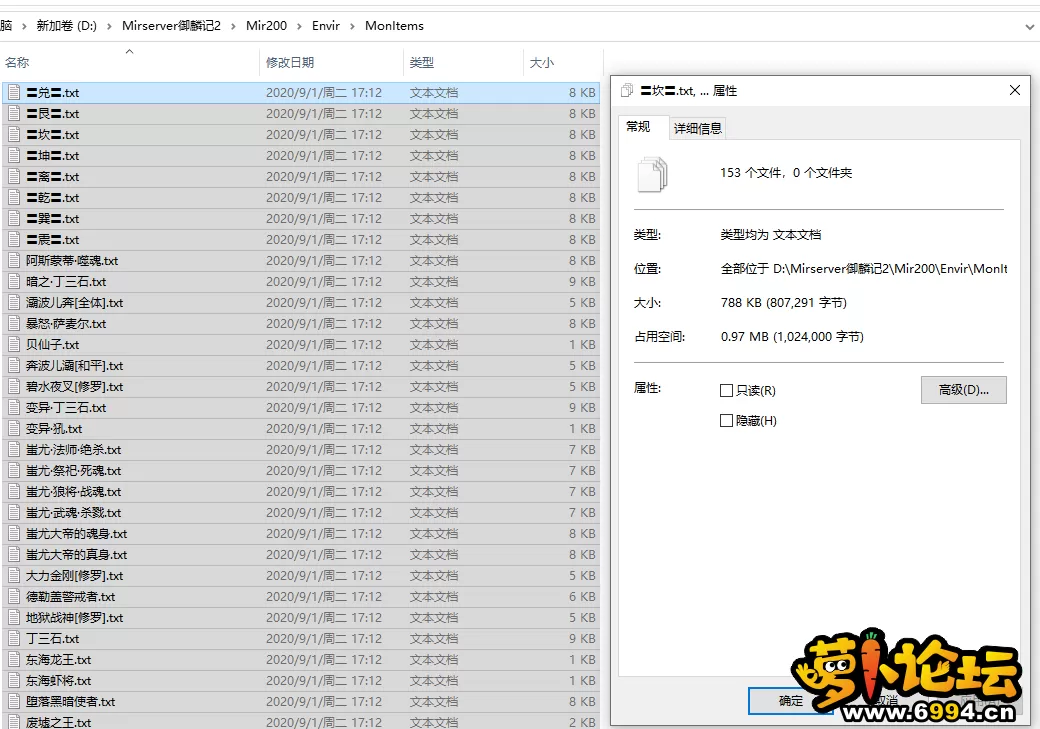Click the multi-file icon in properties dialog
The image size is (1040, 729).
tap(653, 174)
